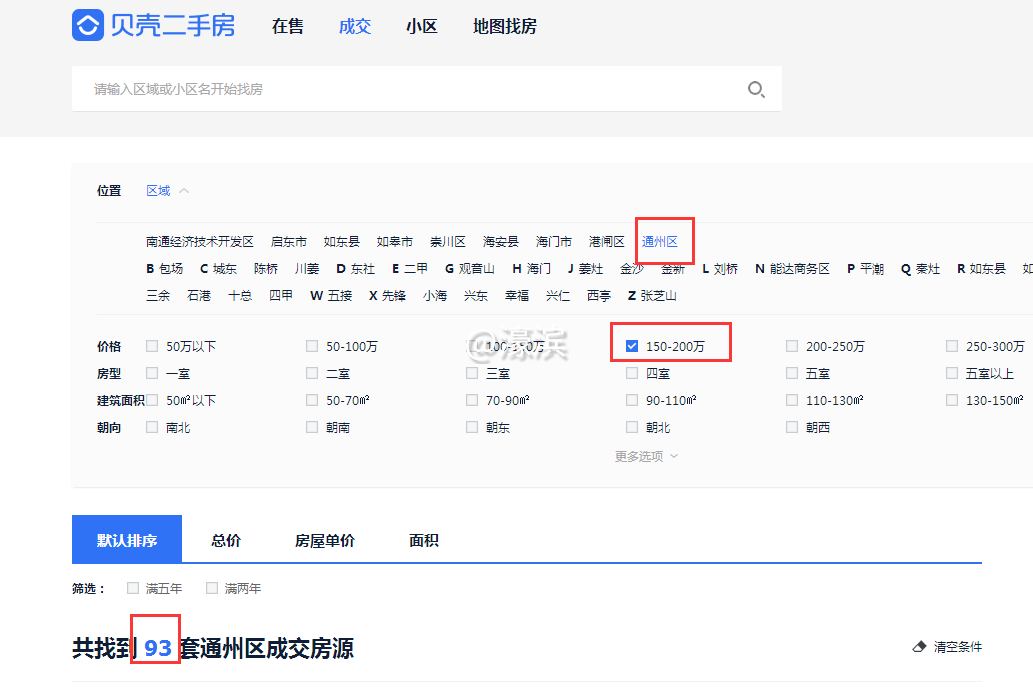Screen dimensions: 1033x687
Task: Check the 满五年 filter option
Action: [131, 588]
